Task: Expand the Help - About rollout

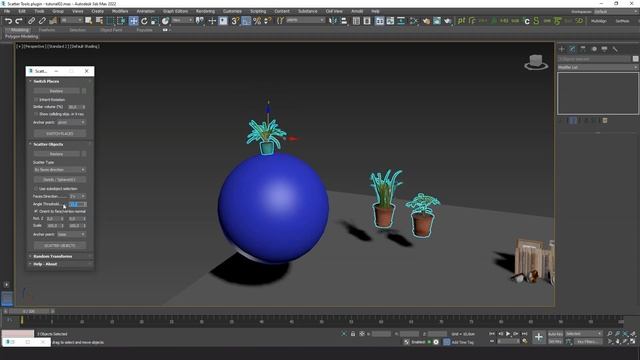Action: click(45, 264)
